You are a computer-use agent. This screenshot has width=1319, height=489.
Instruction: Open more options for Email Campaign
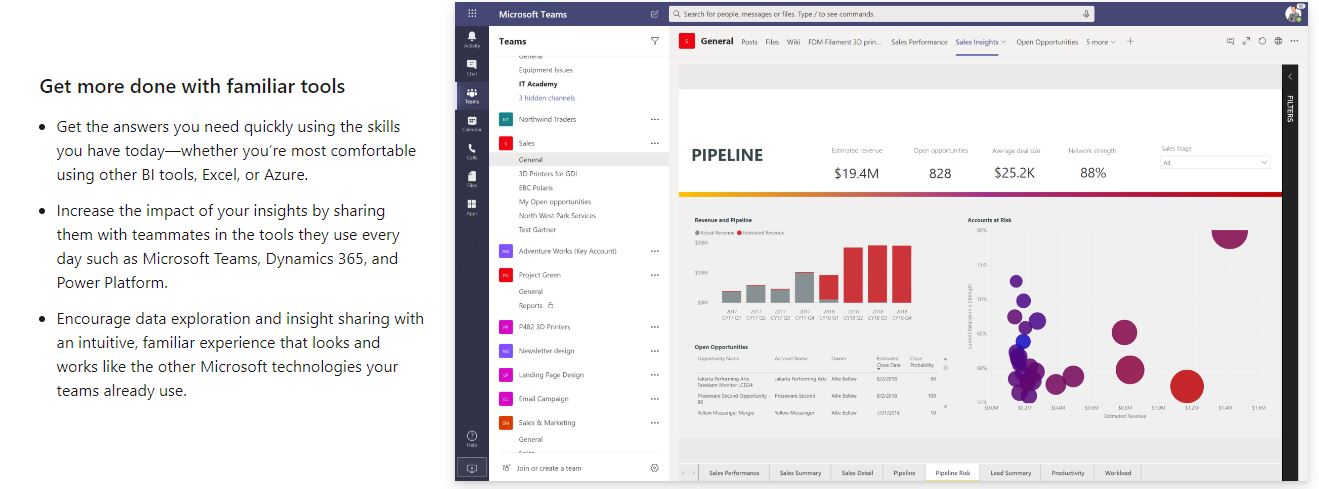pyautogui.click(x=655, y=399)
